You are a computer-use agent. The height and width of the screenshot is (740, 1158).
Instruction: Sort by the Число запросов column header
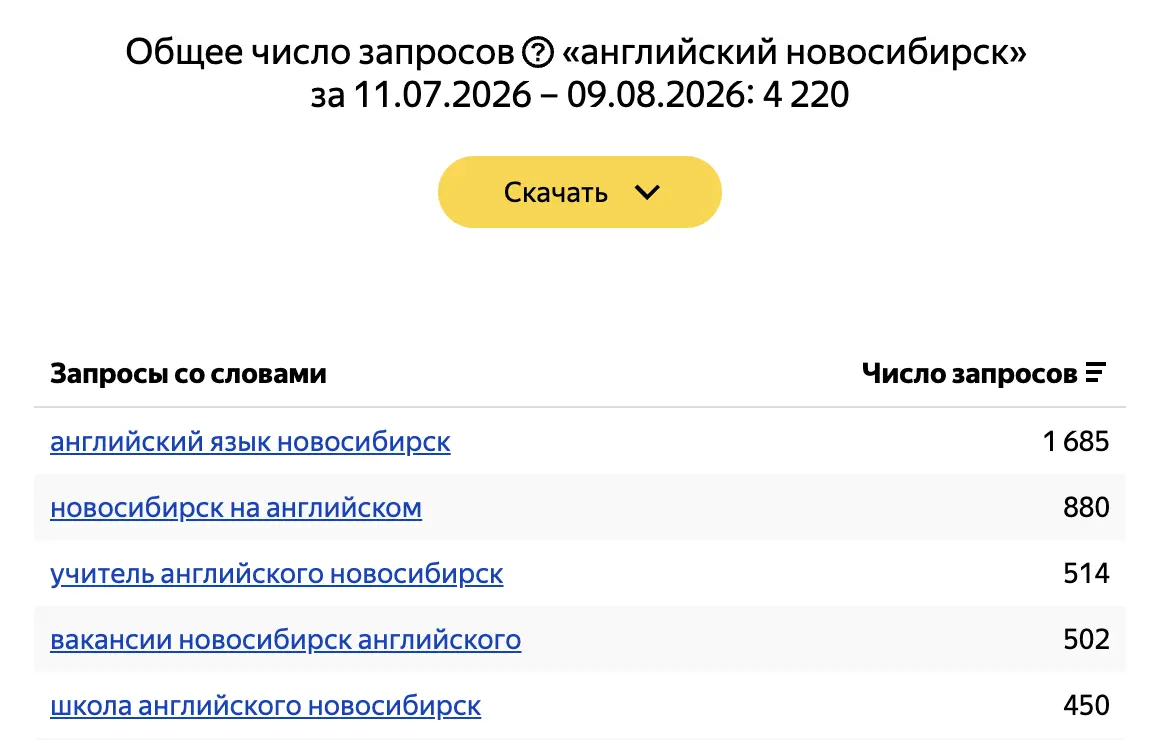(969, 374)
